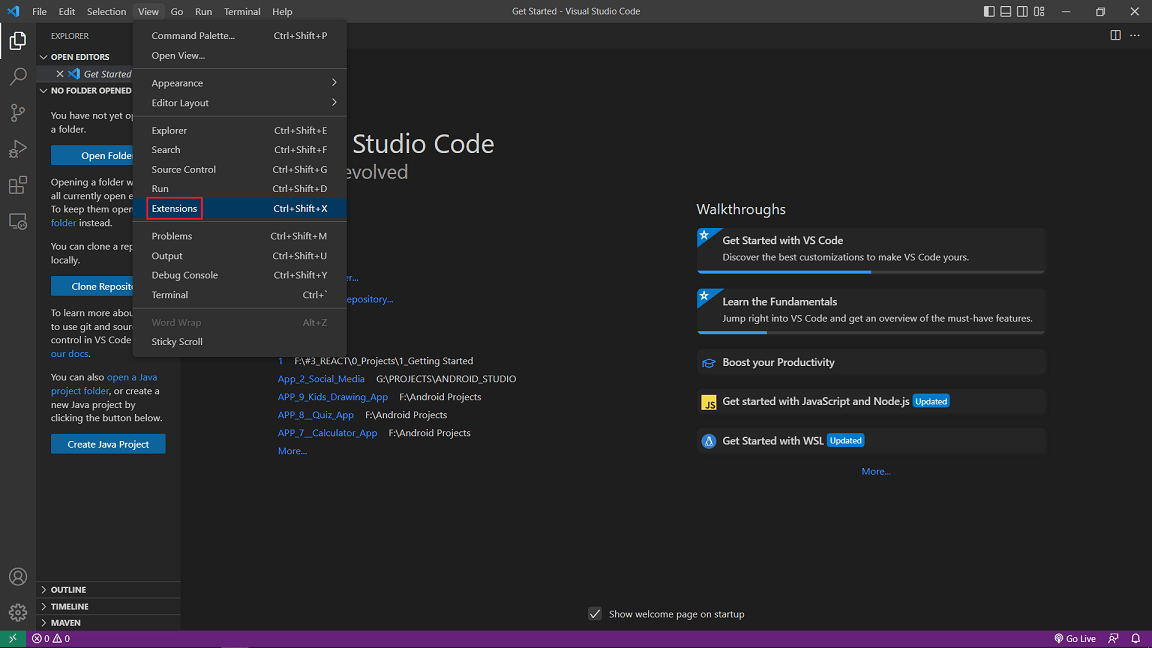Choose Open View... menu entry

coord(240,55)
